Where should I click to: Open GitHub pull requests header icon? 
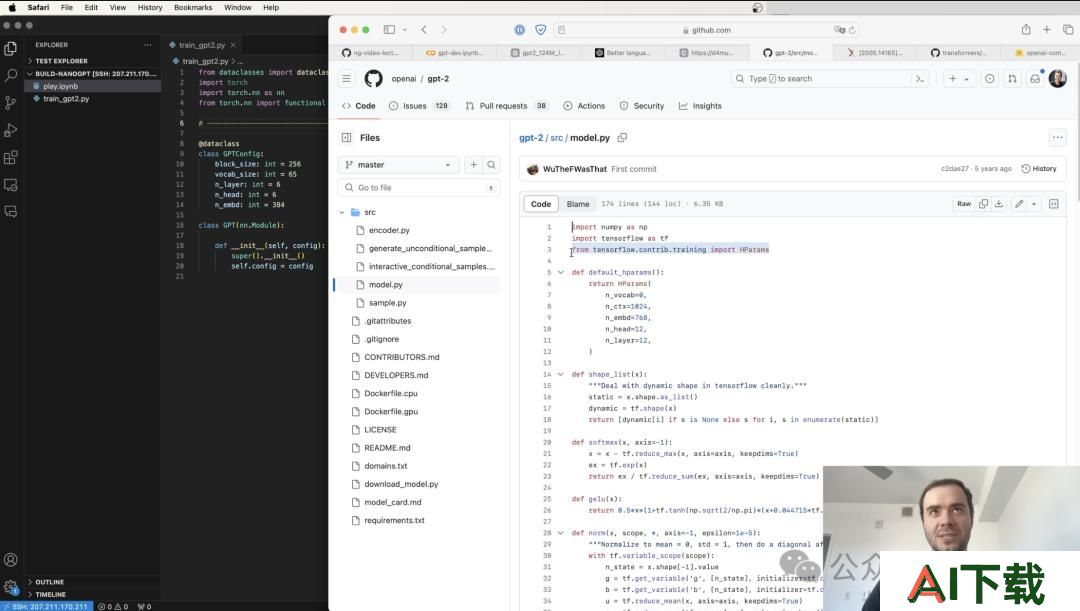click(x=1012, y=79)
